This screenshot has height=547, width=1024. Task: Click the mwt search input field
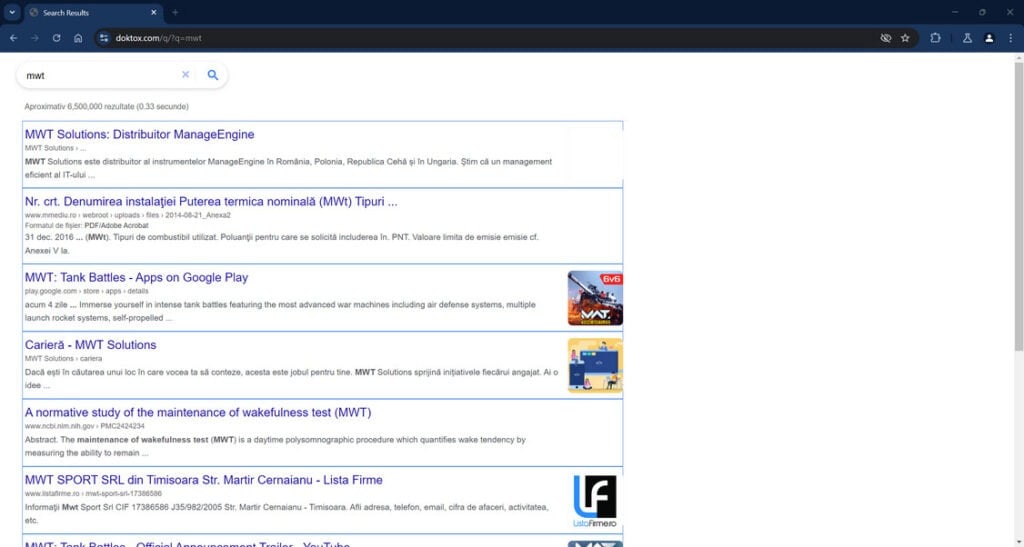click(100, 75)
